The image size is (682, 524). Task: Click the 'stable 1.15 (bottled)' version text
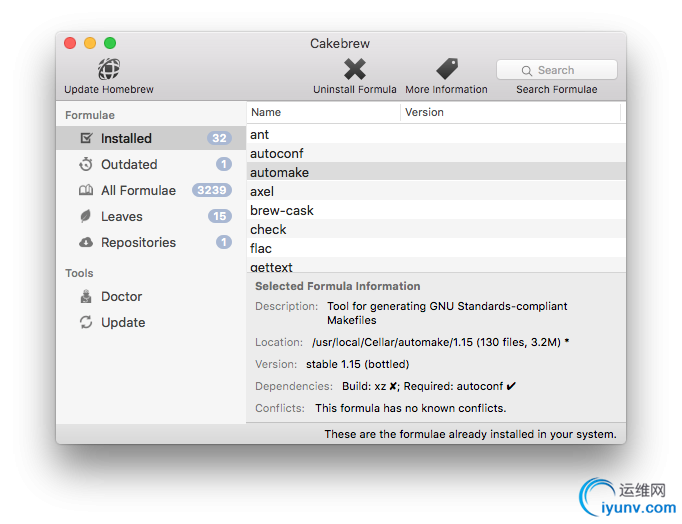pyautogui.click(x=358, y=364)
